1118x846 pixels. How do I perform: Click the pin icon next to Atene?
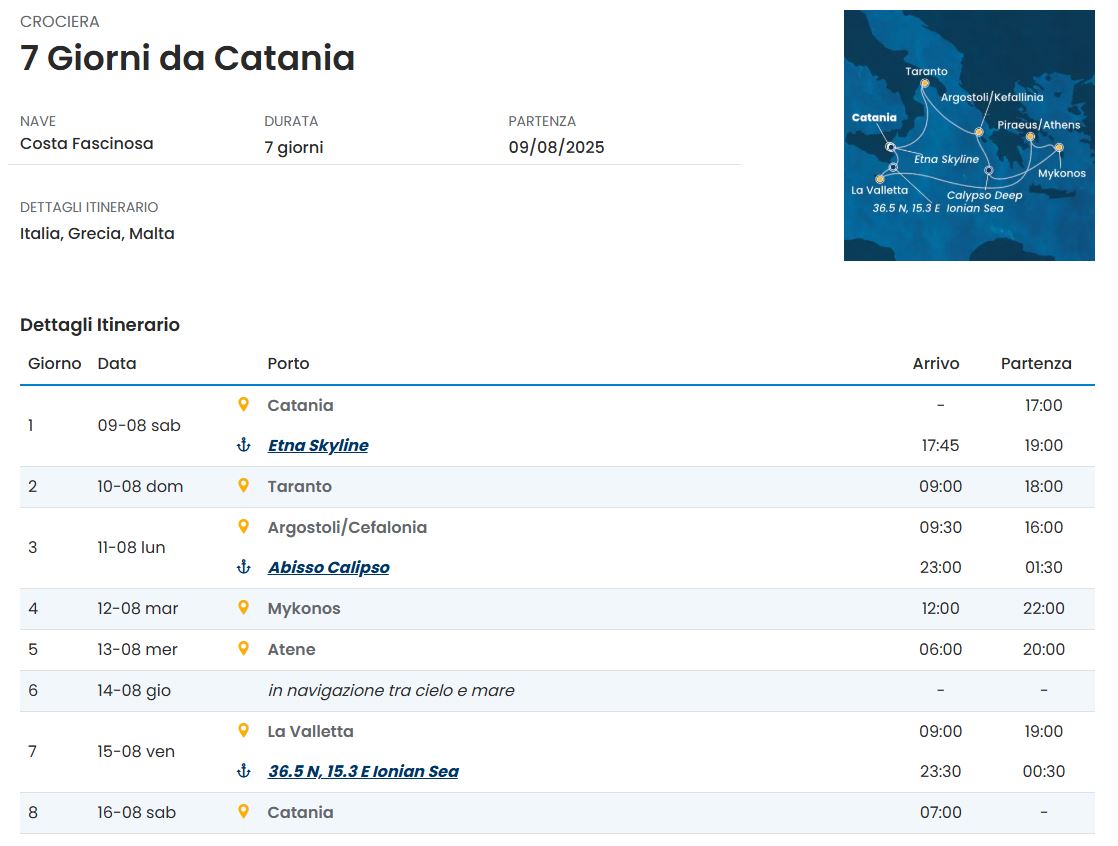(x=243, y=649)
